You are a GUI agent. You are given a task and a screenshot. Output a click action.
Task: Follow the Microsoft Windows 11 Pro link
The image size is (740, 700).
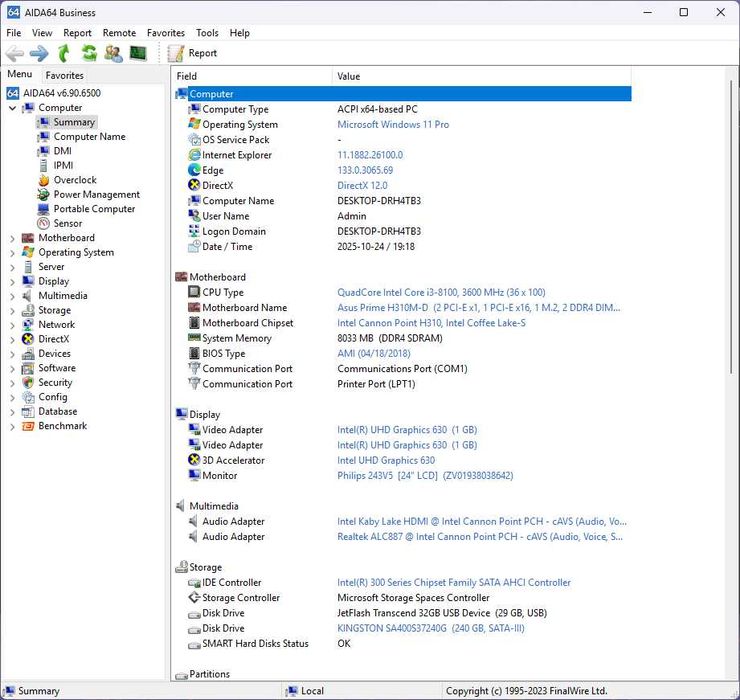click(393, 125)
